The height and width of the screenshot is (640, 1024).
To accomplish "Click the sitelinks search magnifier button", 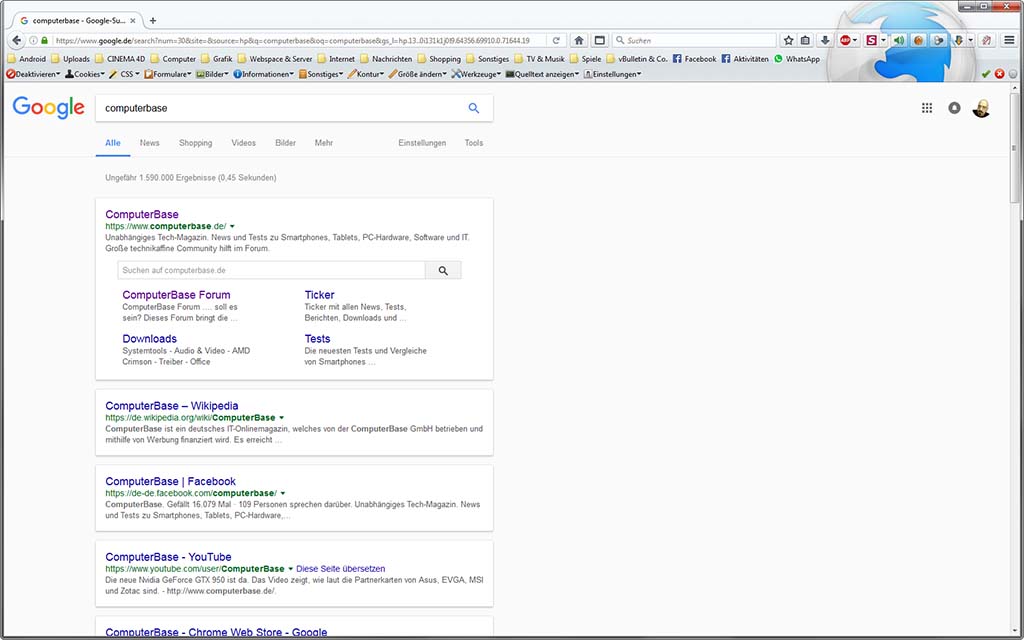I will pos(443,270).
